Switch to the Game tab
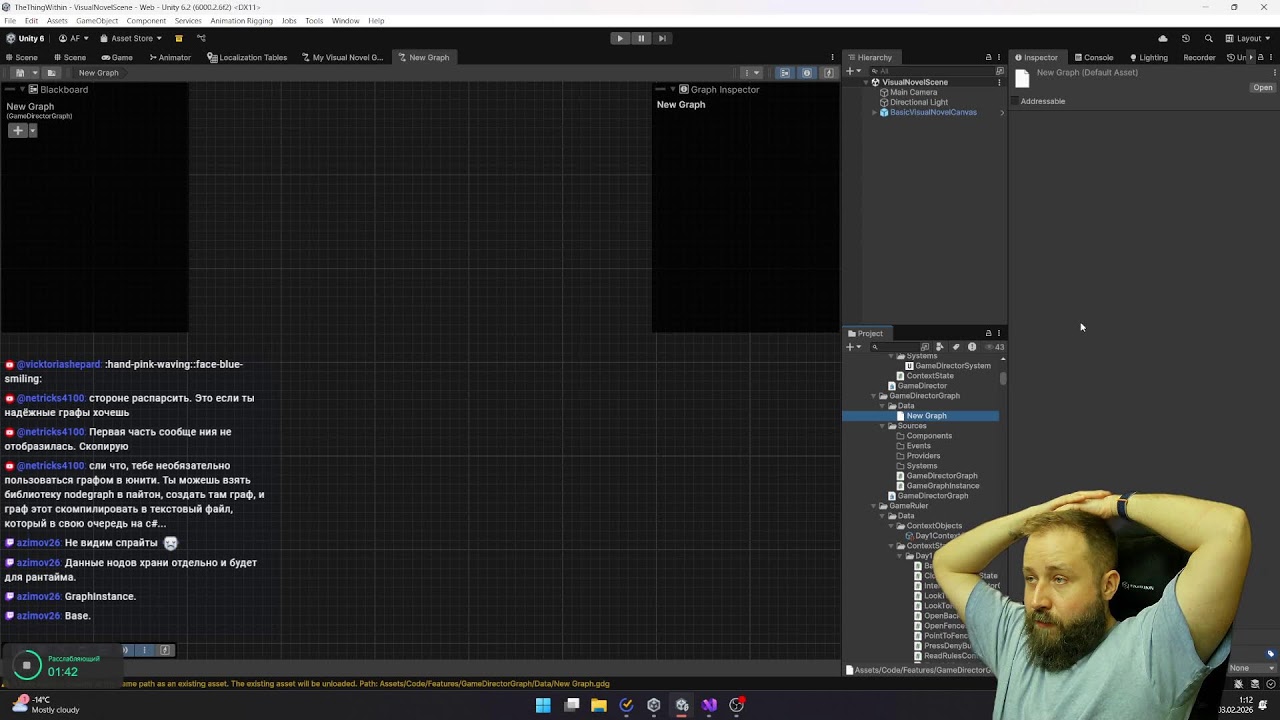 pyautogui.click(x=116, y=57)
